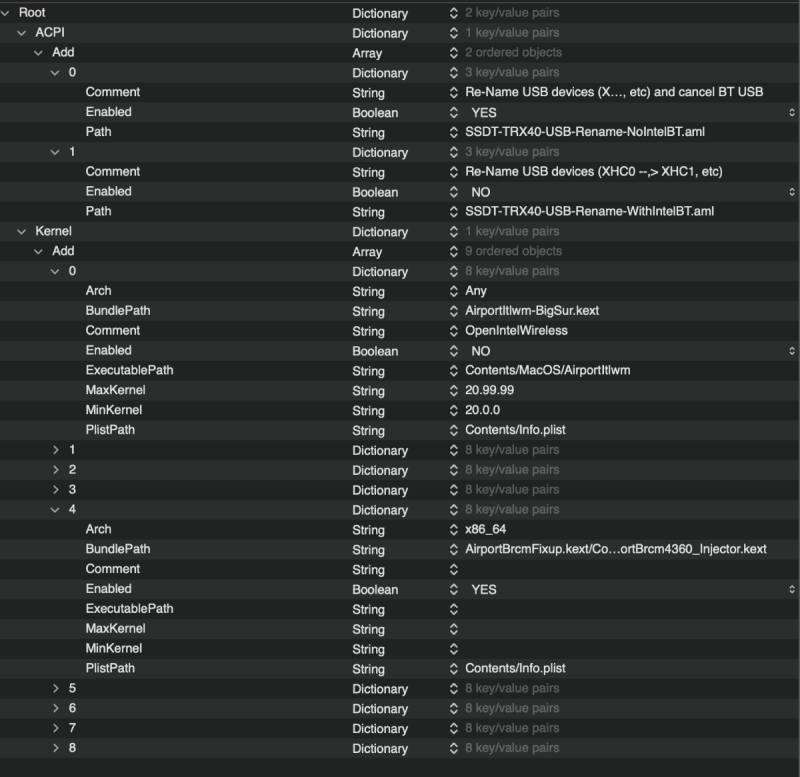
Task: Expand Kernel Add item 5
Action: click(56, 688)
